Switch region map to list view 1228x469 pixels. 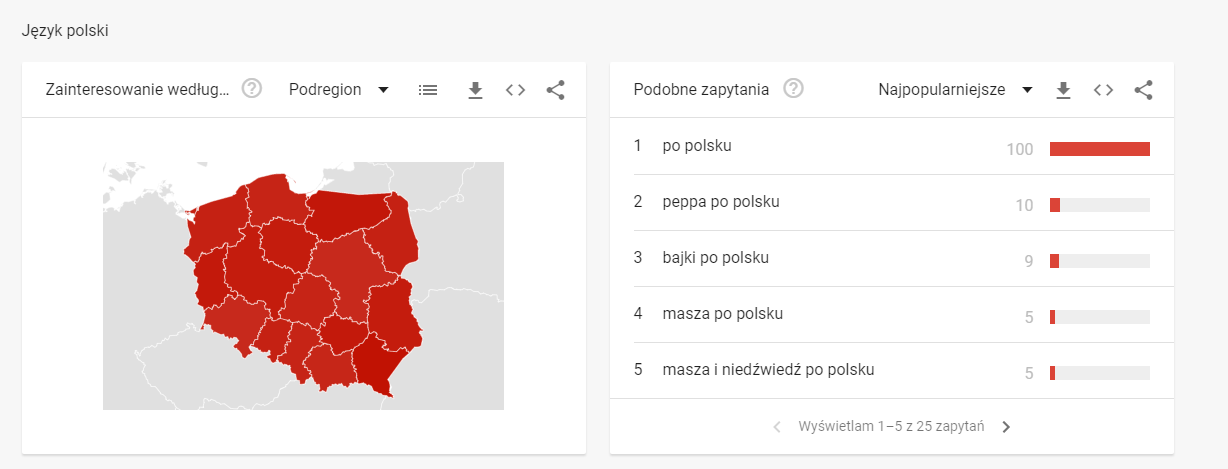428,90
